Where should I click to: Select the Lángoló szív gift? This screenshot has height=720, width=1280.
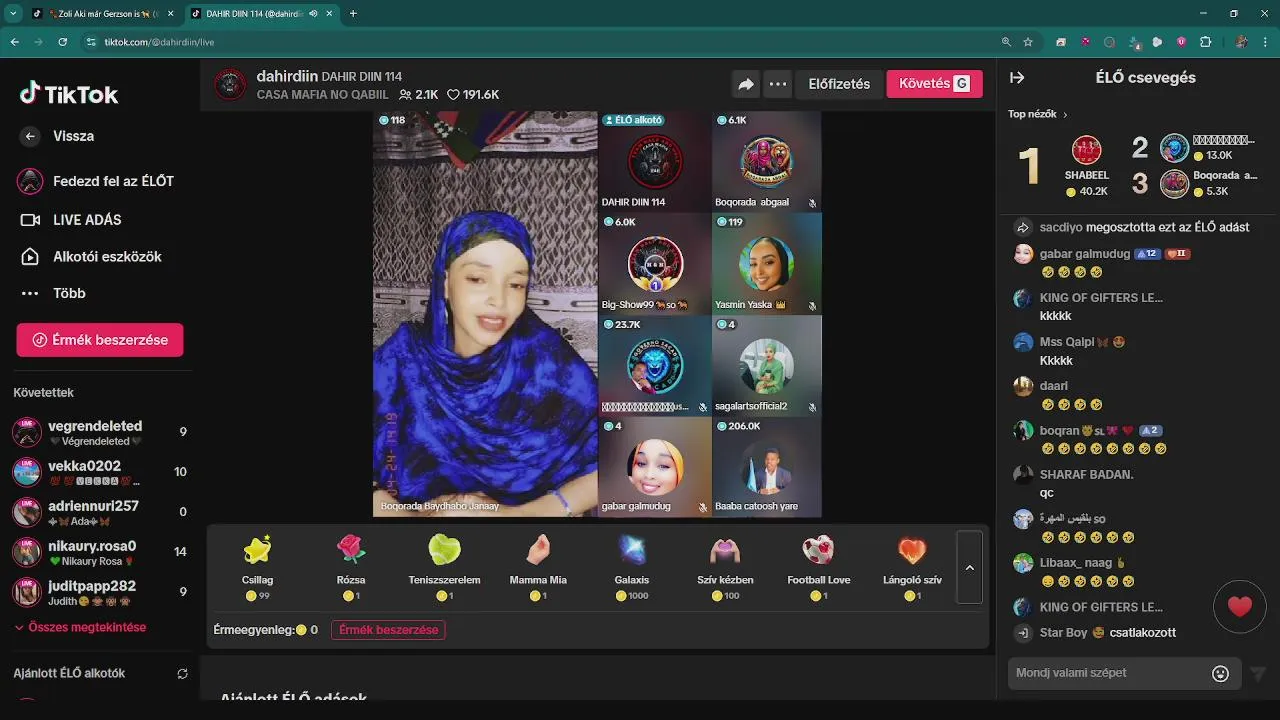912,567
